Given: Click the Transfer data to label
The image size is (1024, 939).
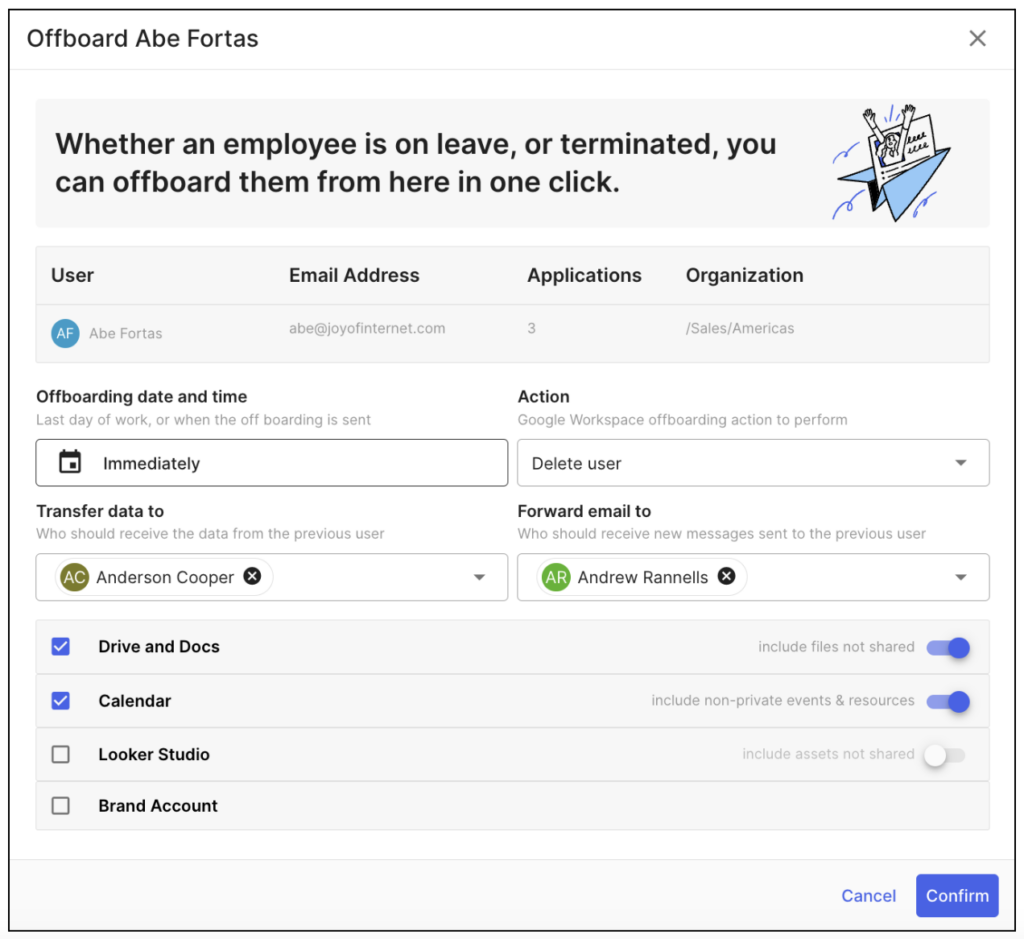Looking at the screenshot, I should pos(100,511).
